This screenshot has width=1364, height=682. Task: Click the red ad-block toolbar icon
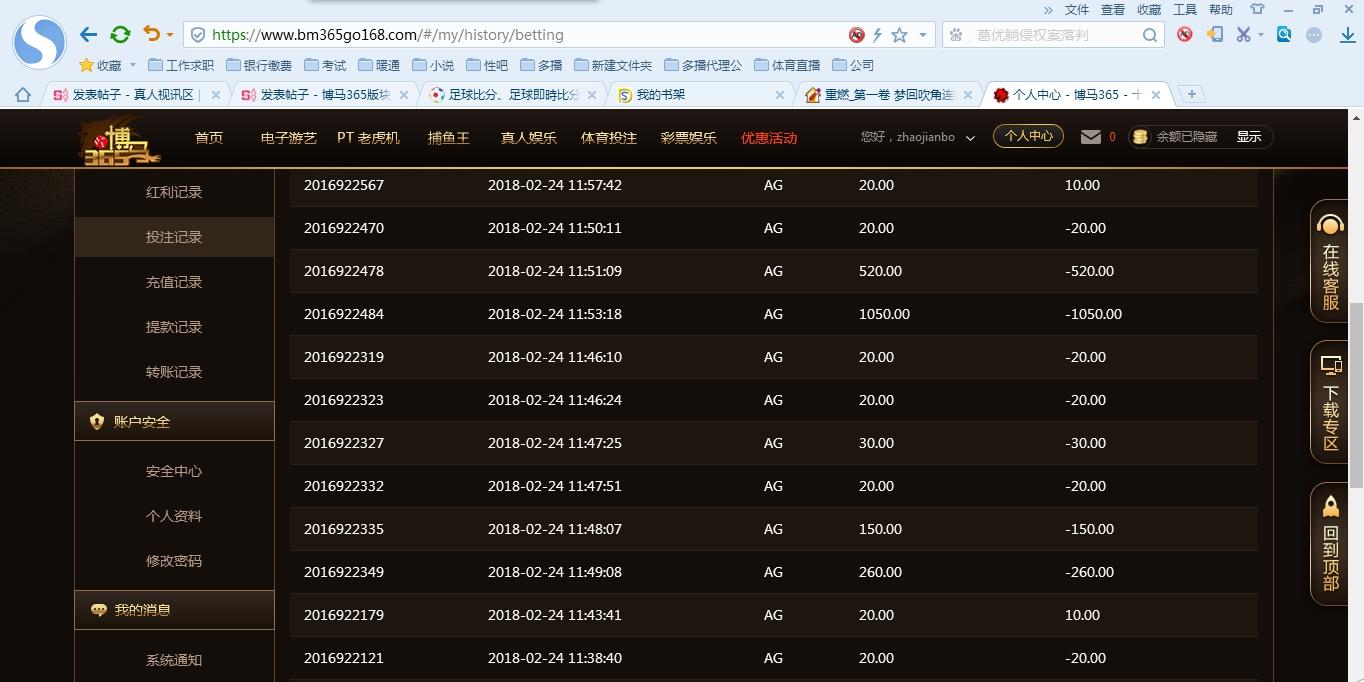(x=1185, y=34)
